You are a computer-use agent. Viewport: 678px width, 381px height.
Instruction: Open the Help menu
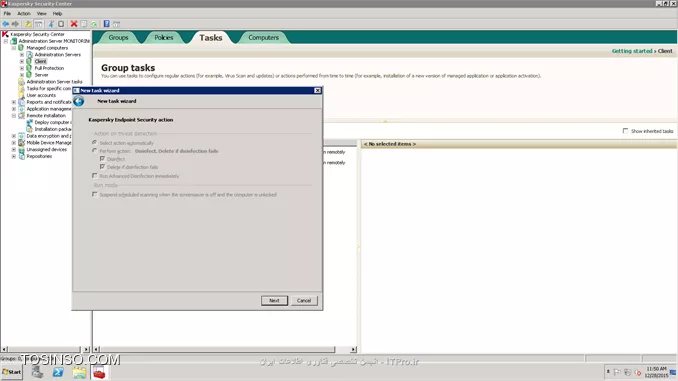click(x=58, y=13)
